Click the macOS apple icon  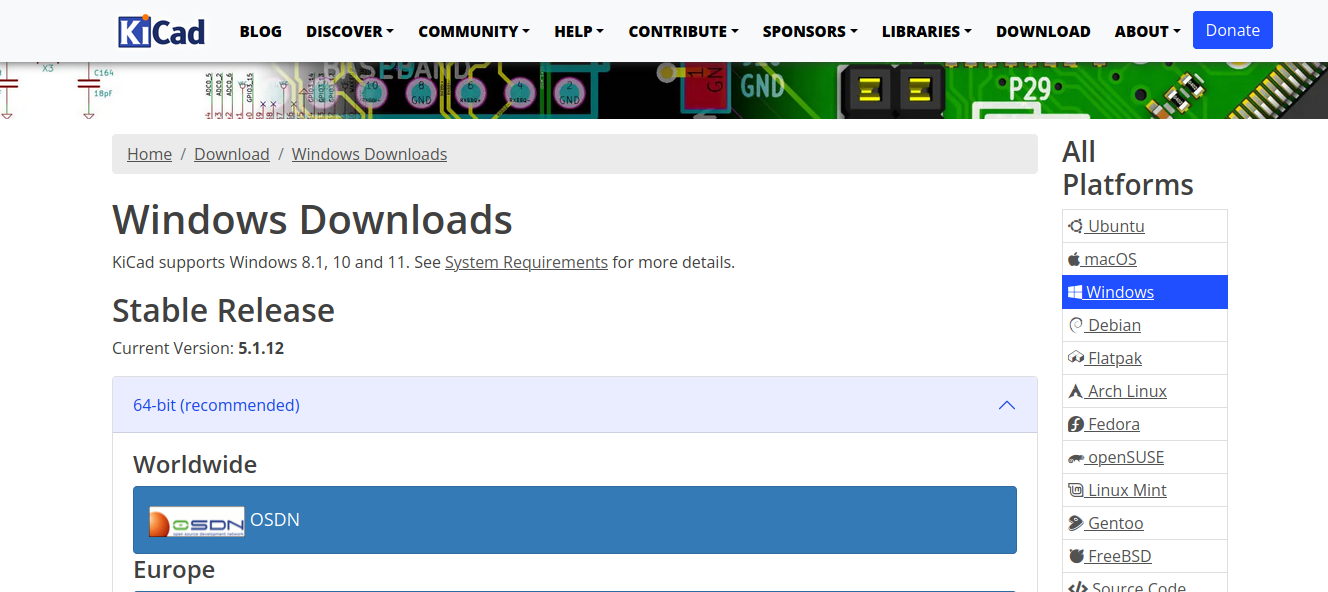coord(1075,259)
